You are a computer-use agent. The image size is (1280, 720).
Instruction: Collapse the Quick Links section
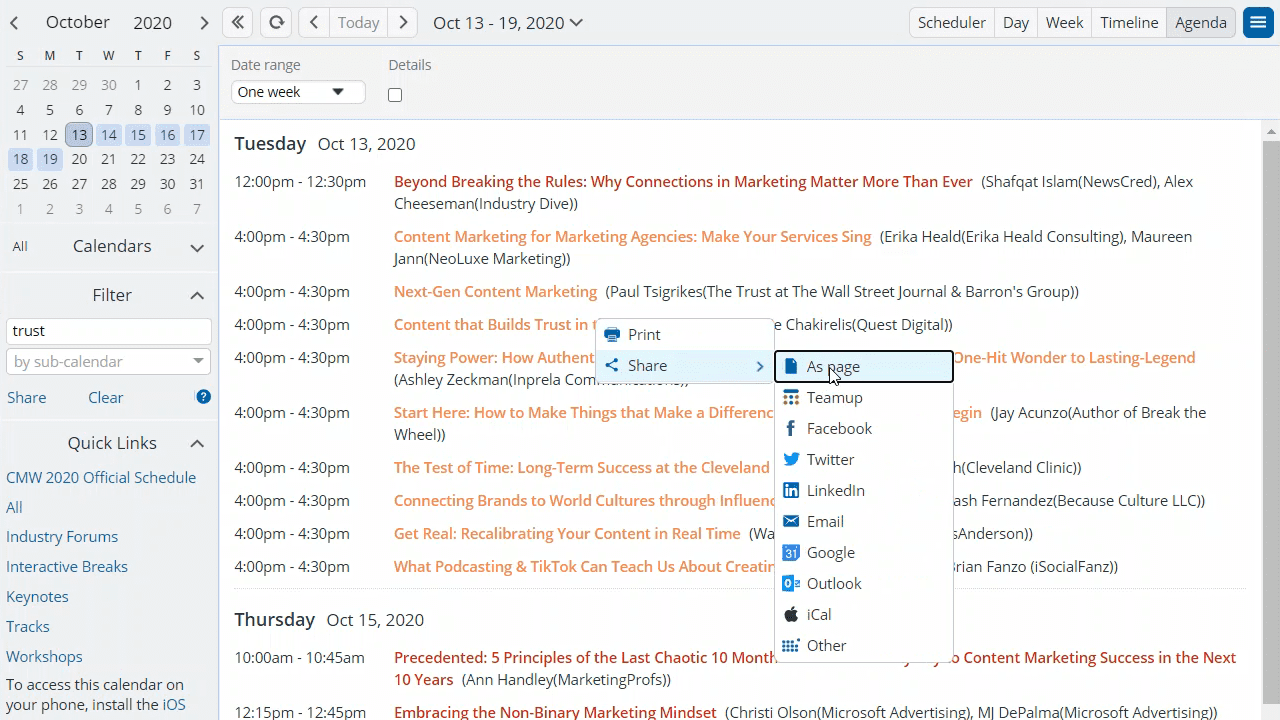197,443
